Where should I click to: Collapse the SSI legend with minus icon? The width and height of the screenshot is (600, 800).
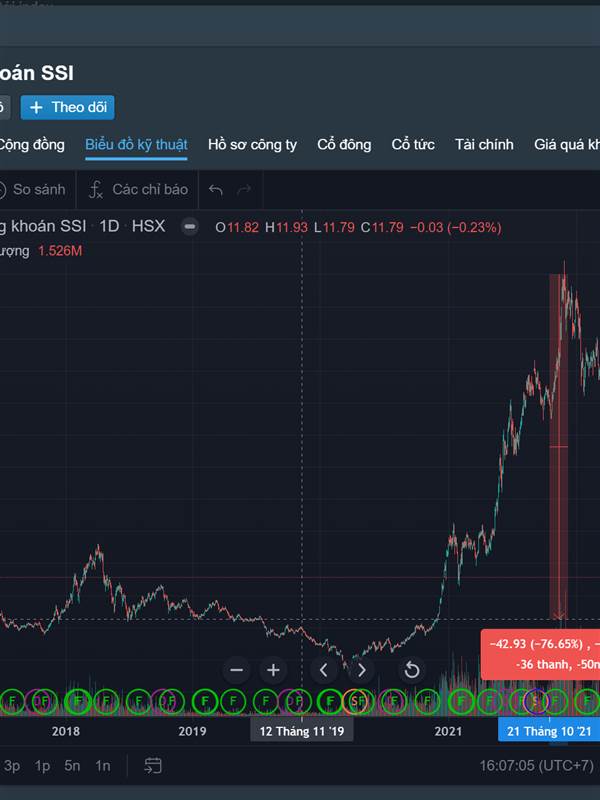pyautogui.click(x=190, y=227)
